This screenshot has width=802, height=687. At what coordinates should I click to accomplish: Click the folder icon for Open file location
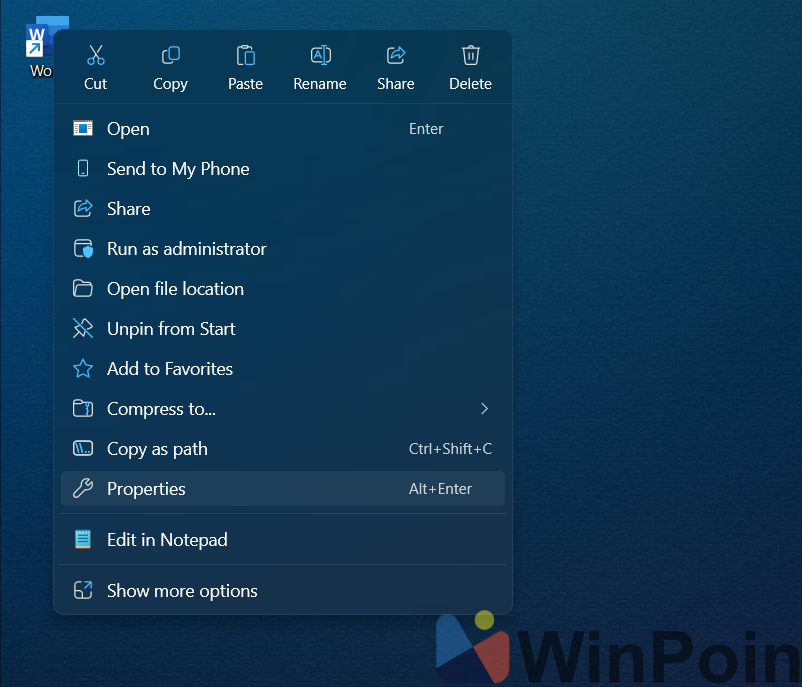pos(83,289)
